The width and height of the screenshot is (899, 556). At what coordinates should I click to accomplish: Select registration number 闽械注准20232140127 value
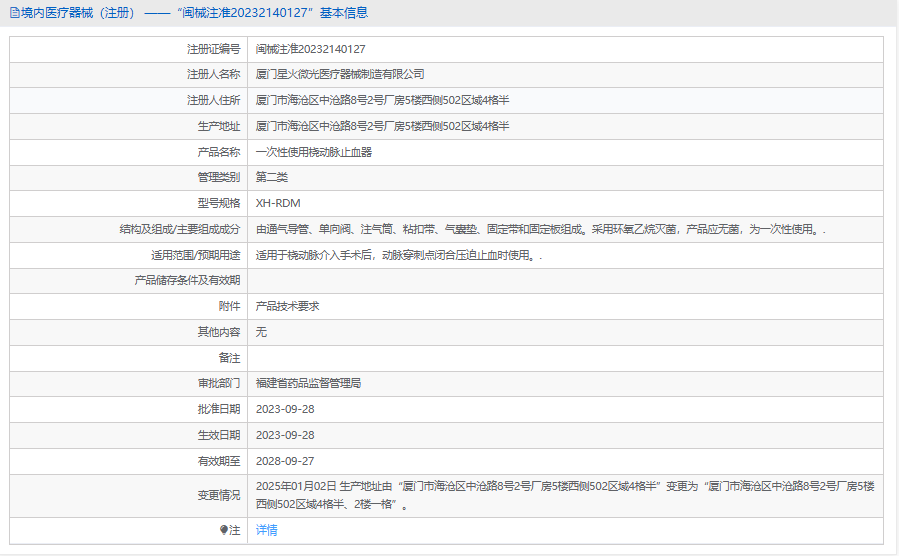coord(311,49)
